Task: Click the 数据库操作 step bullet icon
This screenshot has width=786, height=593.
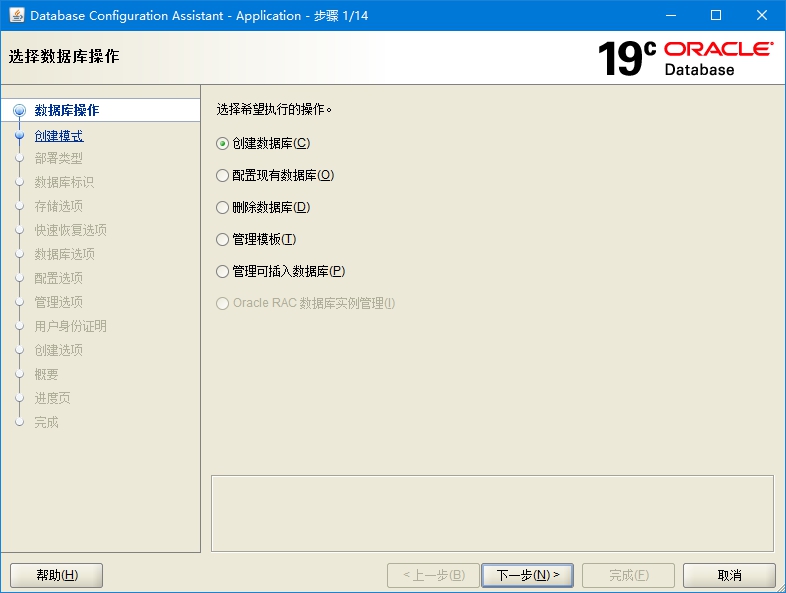Action: (x=18, y=111)
